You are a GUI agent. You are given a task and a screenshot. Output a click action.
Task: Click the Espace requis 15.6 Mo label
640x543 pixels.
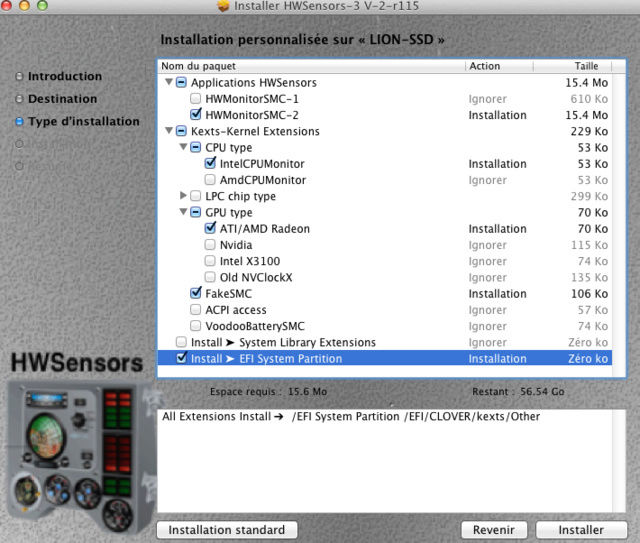point(269,392)
